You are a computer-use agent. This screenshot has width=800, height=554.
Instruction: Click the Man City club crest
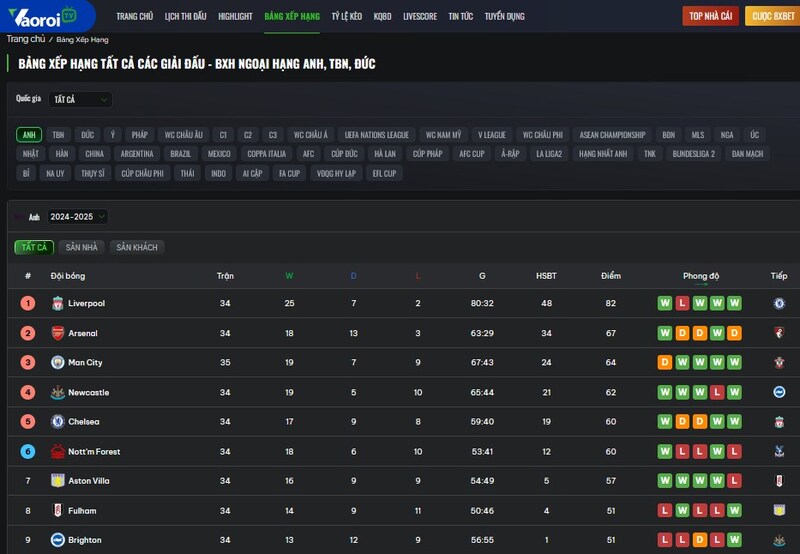click(x=58, y=362)
